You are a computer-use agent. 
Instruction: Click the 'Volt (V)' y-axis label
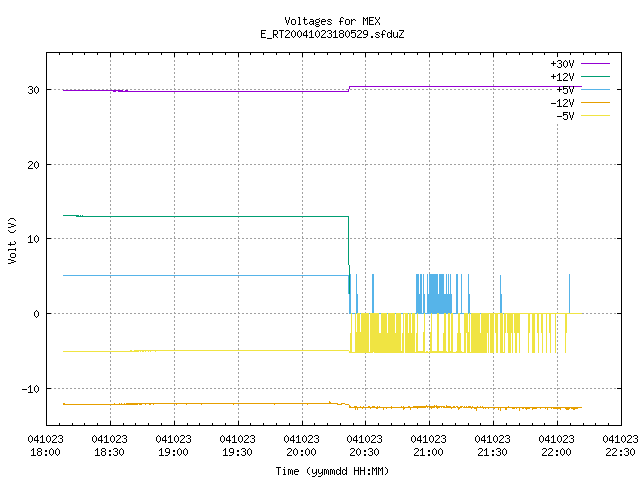12,240
